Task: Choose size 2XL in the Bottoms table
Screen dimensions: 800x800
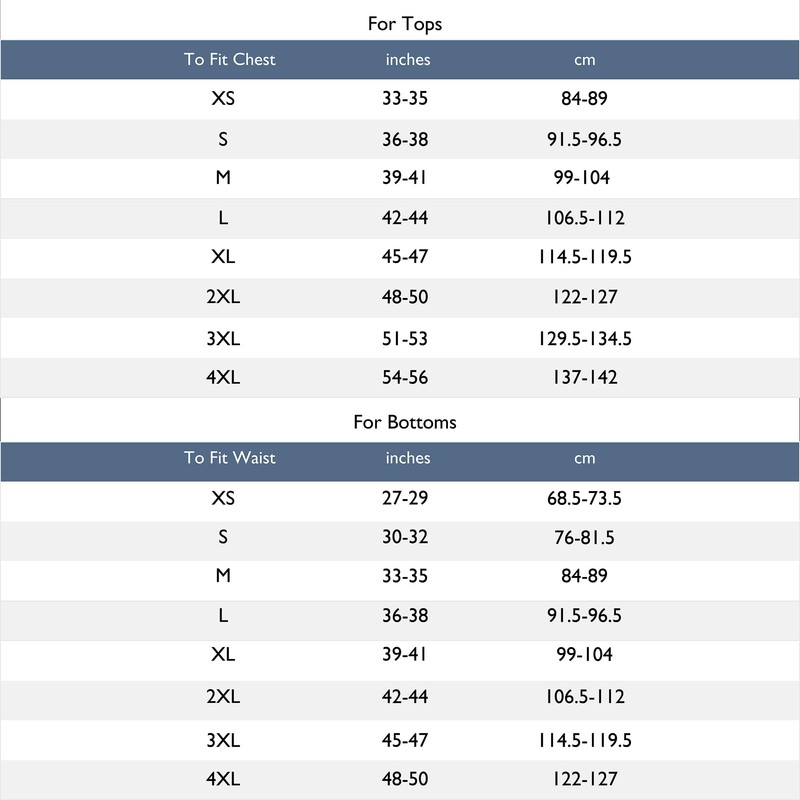Action: [223, 696]
